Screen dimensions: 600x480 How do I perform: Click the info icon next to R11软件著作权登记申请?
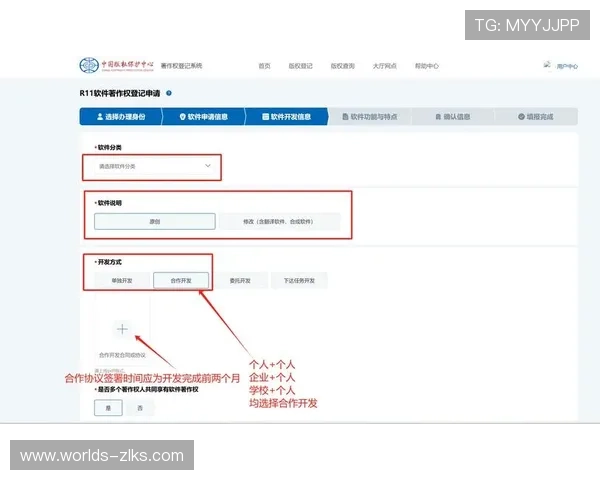tap(169, 93)
